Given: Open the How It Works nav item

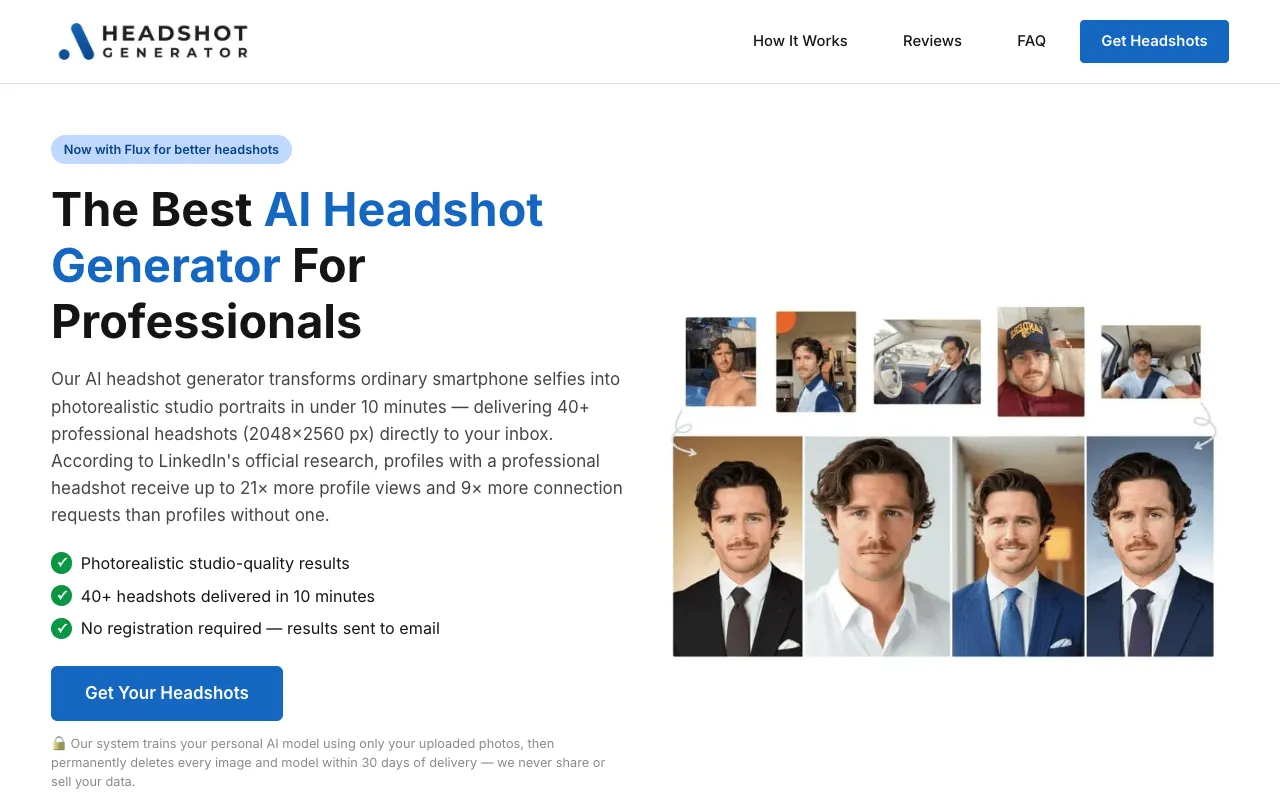Looking at the screenshot, I should click(800, 41).
